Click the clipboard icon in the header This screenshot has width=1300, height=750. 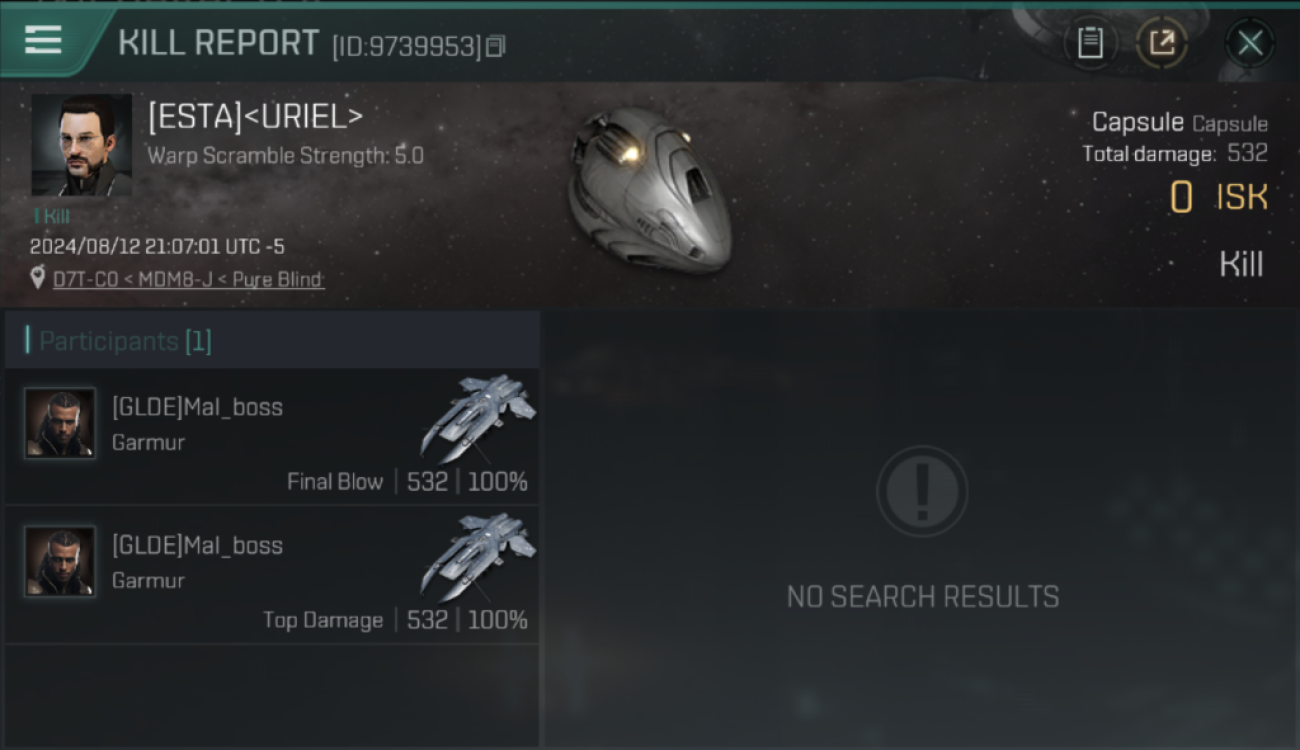[x=1090, y=43]
